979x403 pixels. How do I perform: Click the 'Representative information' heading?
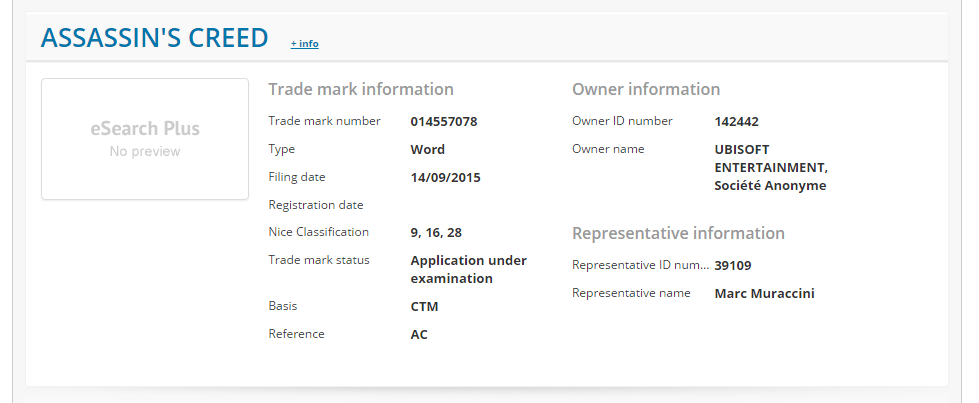click(678, 233)
